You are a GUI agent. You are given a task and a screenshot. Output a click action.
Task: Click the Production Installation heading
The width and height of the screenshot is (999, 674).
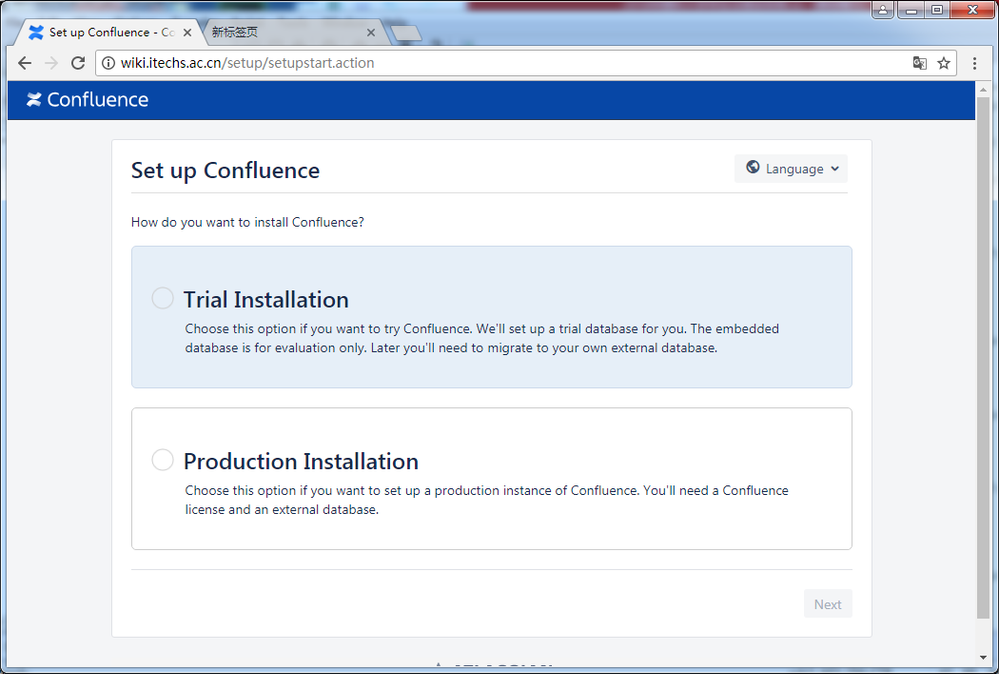[301, 461]
